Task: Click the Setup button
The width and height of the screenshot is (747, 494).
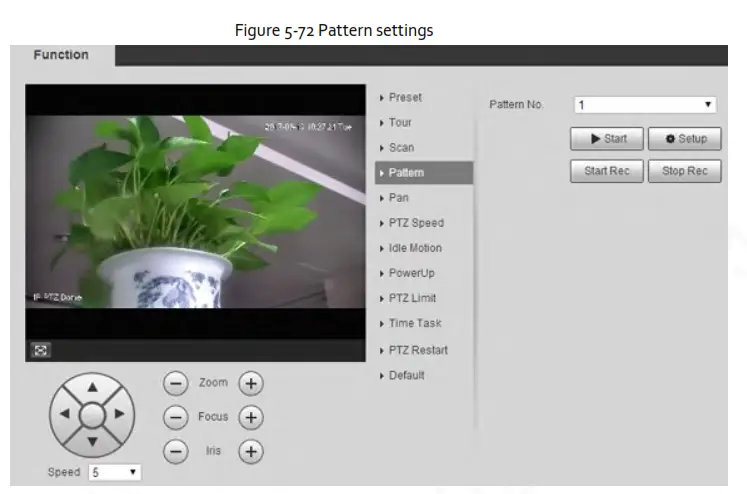Action: [x=685, y=139]
